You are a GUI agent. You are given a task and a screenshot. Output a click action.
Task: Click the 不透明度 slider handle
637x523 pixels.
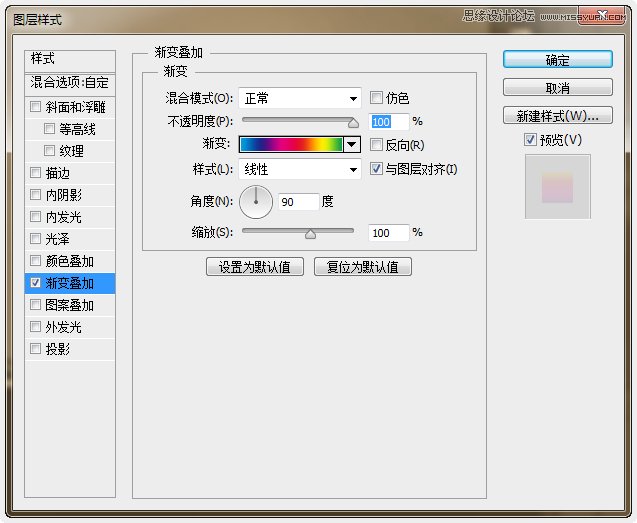[353, 122]
